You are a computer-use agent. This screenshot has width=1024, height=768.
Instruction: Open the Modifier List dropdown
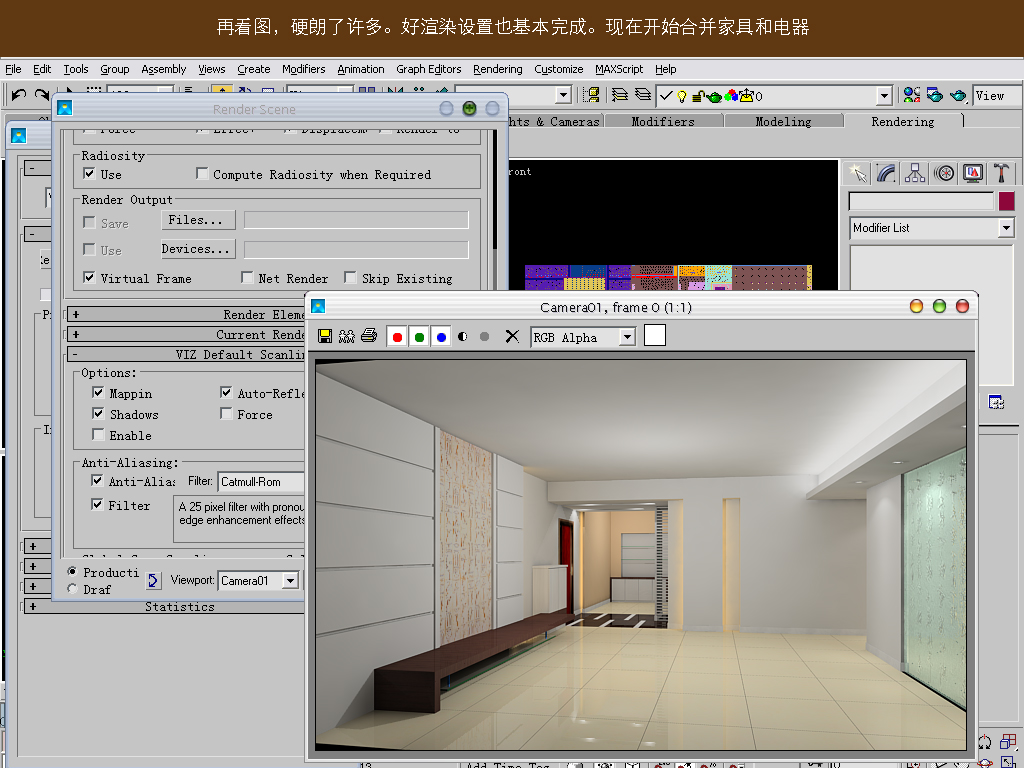click(x=1006, y=228)
